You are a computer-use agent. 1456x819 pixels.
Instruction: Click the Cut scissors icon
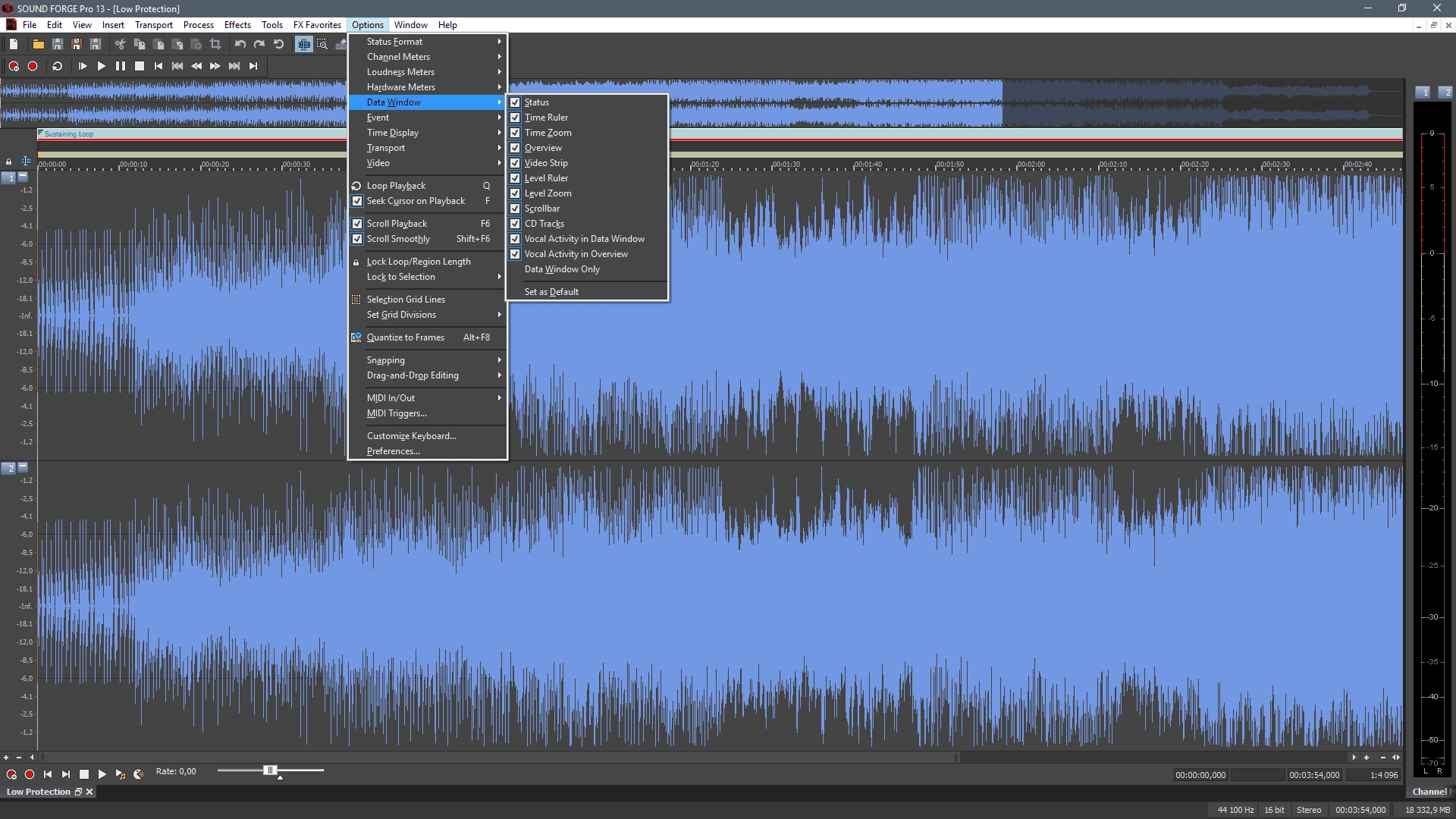[120, 45]
